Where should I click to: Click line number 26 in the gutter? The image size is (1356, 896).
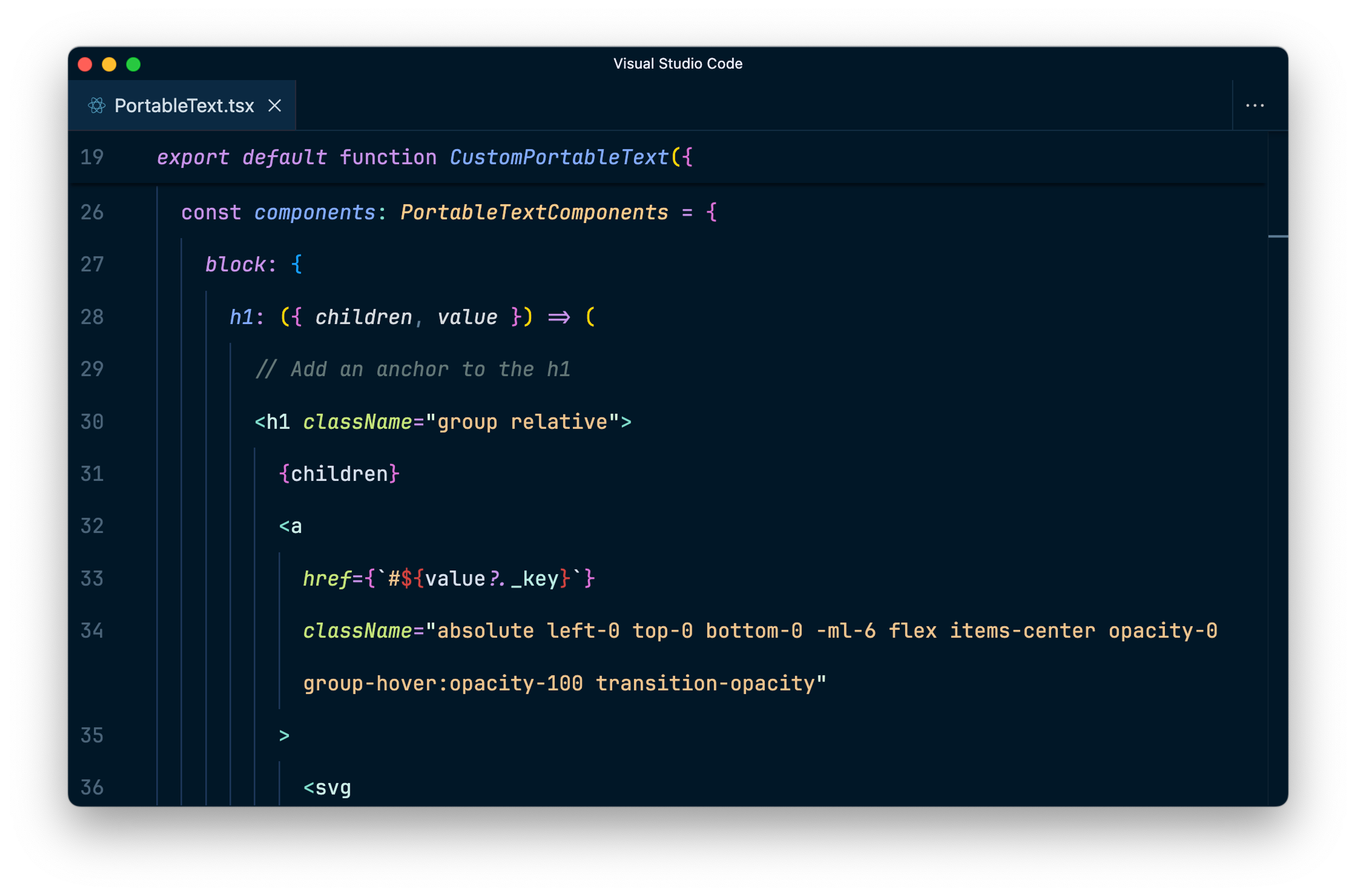92,213
